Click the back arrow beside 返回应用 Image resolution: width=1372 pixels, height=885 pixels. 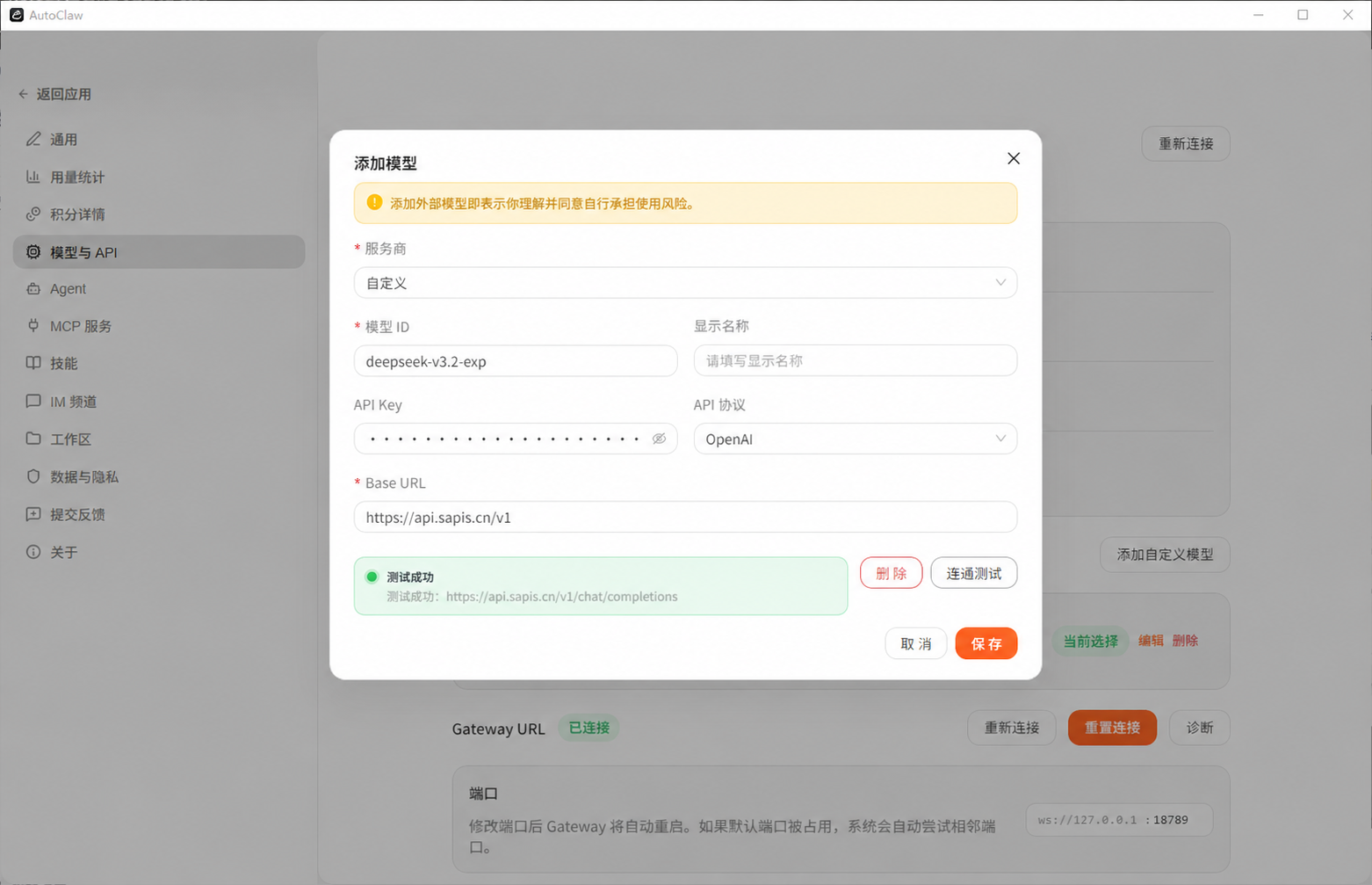pos(24,94)
